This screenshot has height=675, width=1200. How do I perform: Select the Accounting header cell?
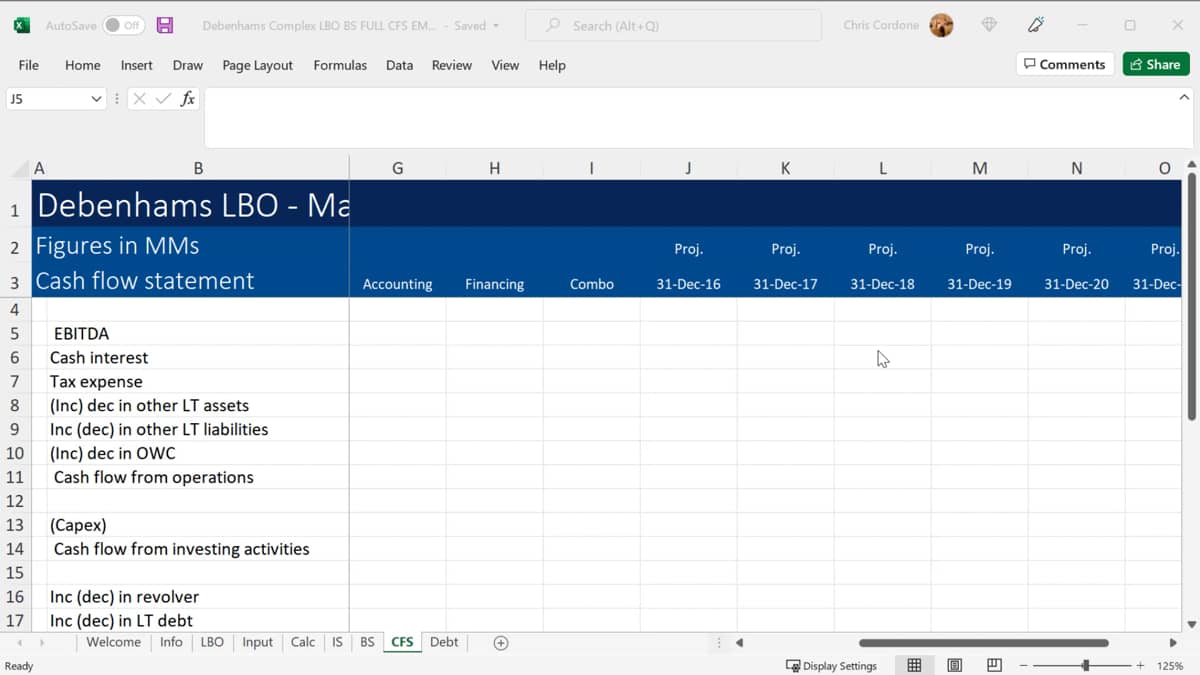coord(397,283)
